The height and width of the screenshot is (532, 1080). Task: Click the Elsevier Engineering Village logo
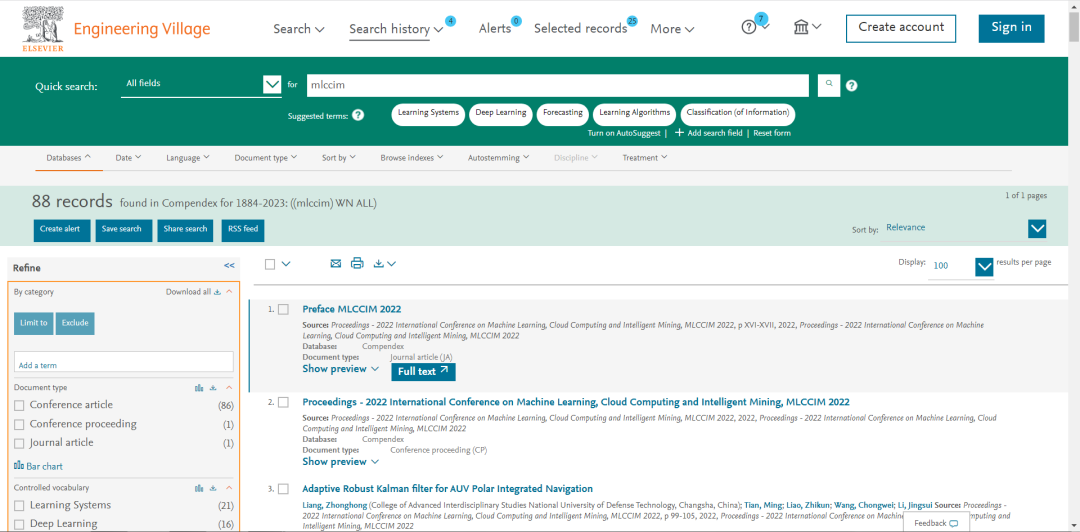pos(116,30)
